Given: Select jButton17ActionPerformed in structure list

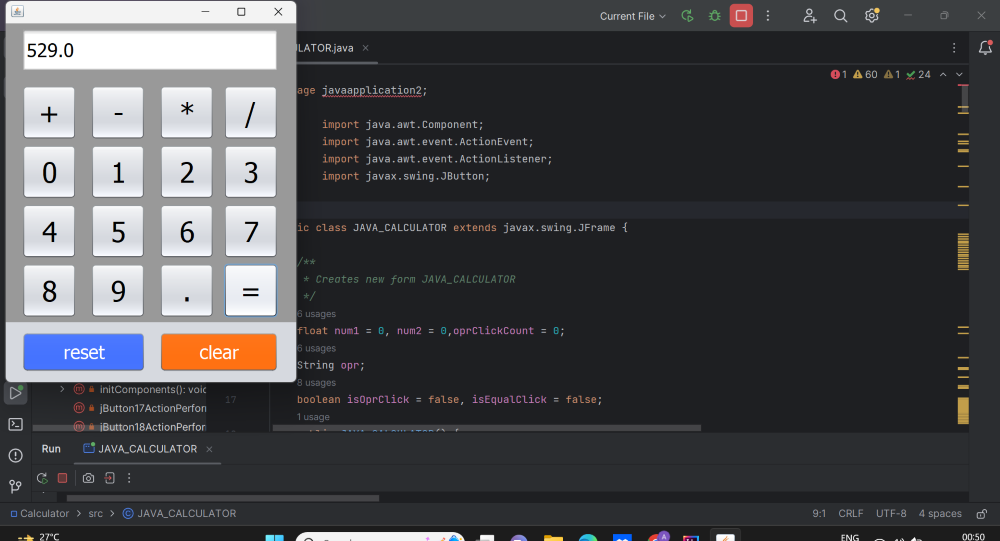Looking at the screenshot, I should pos(140,408).
